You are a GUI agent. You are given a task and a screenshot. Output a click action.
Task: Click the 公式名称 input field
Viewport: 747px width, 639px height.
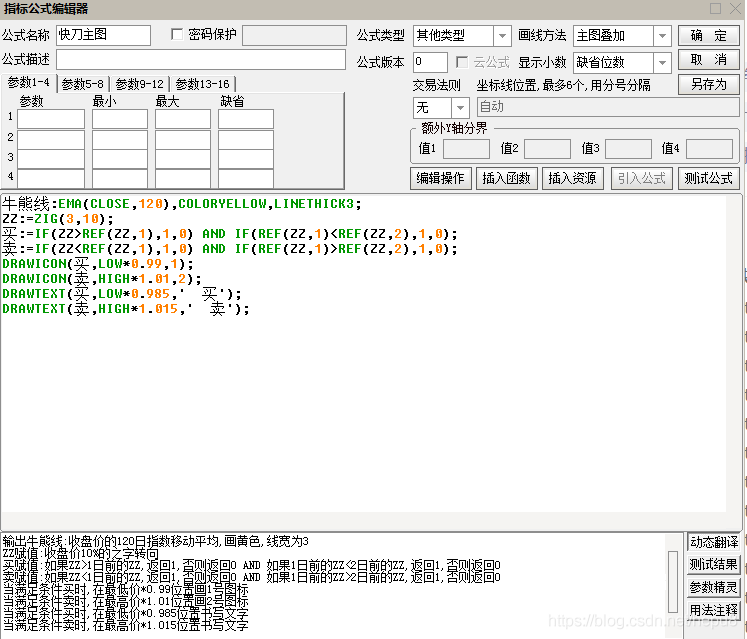click(103, 35)
